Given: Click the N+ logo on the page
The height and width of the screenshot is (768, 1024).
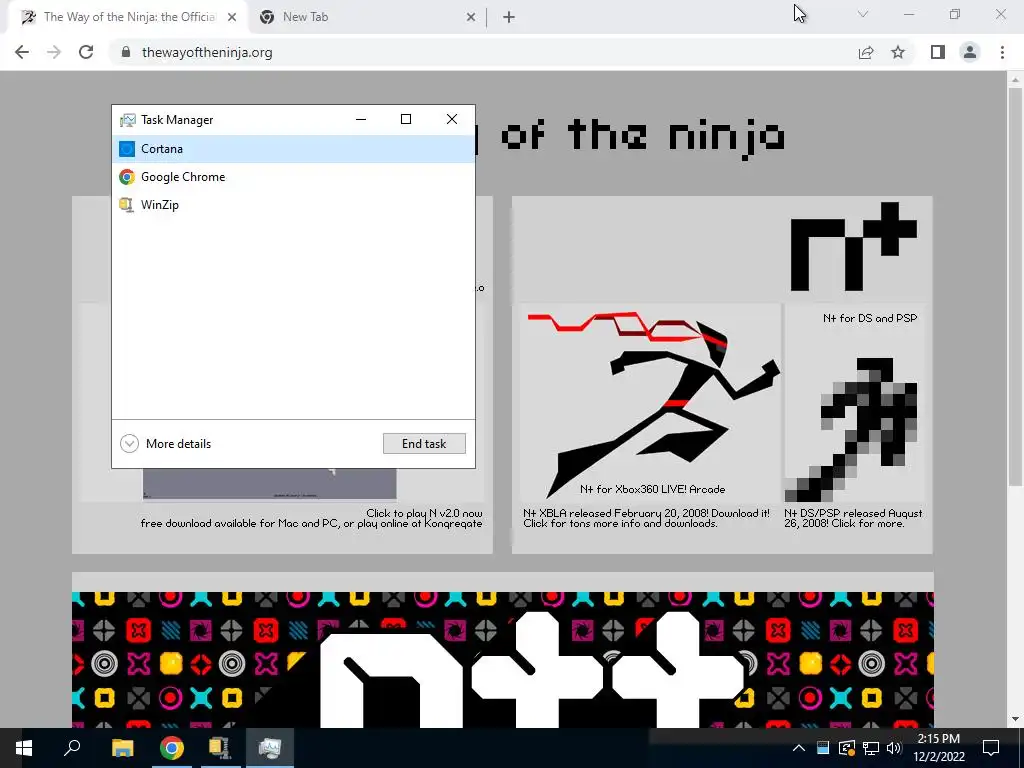Looking at the screenshot, I should [x=854, y=246].
